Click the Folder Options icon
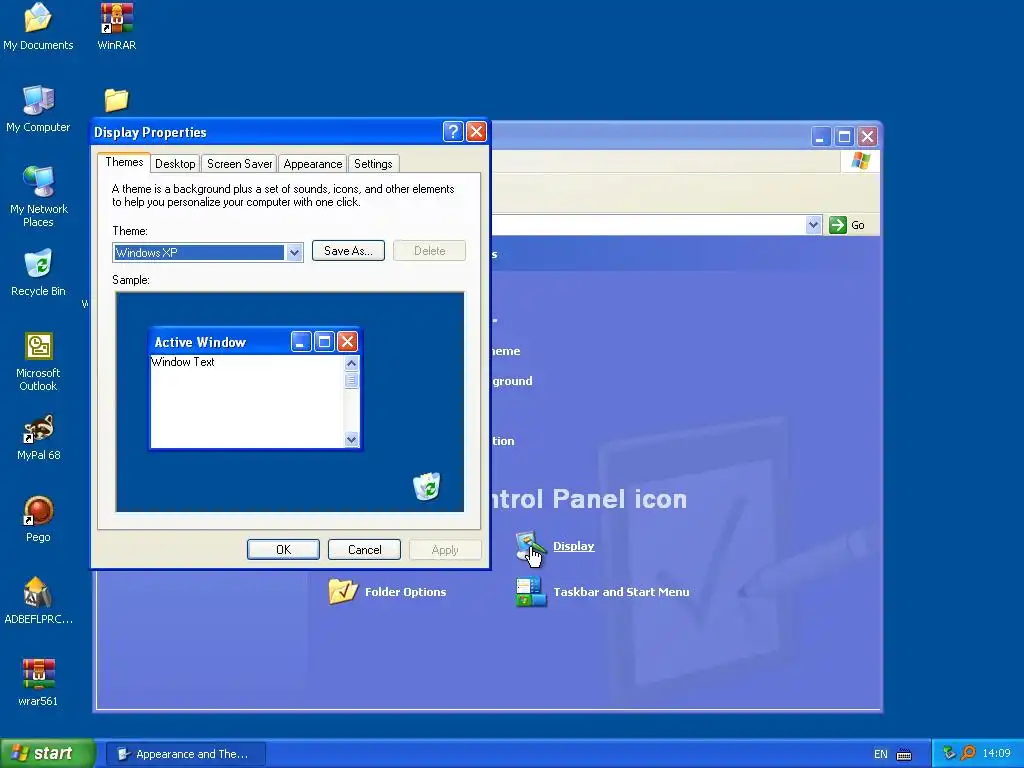 (x=343, y=592)
